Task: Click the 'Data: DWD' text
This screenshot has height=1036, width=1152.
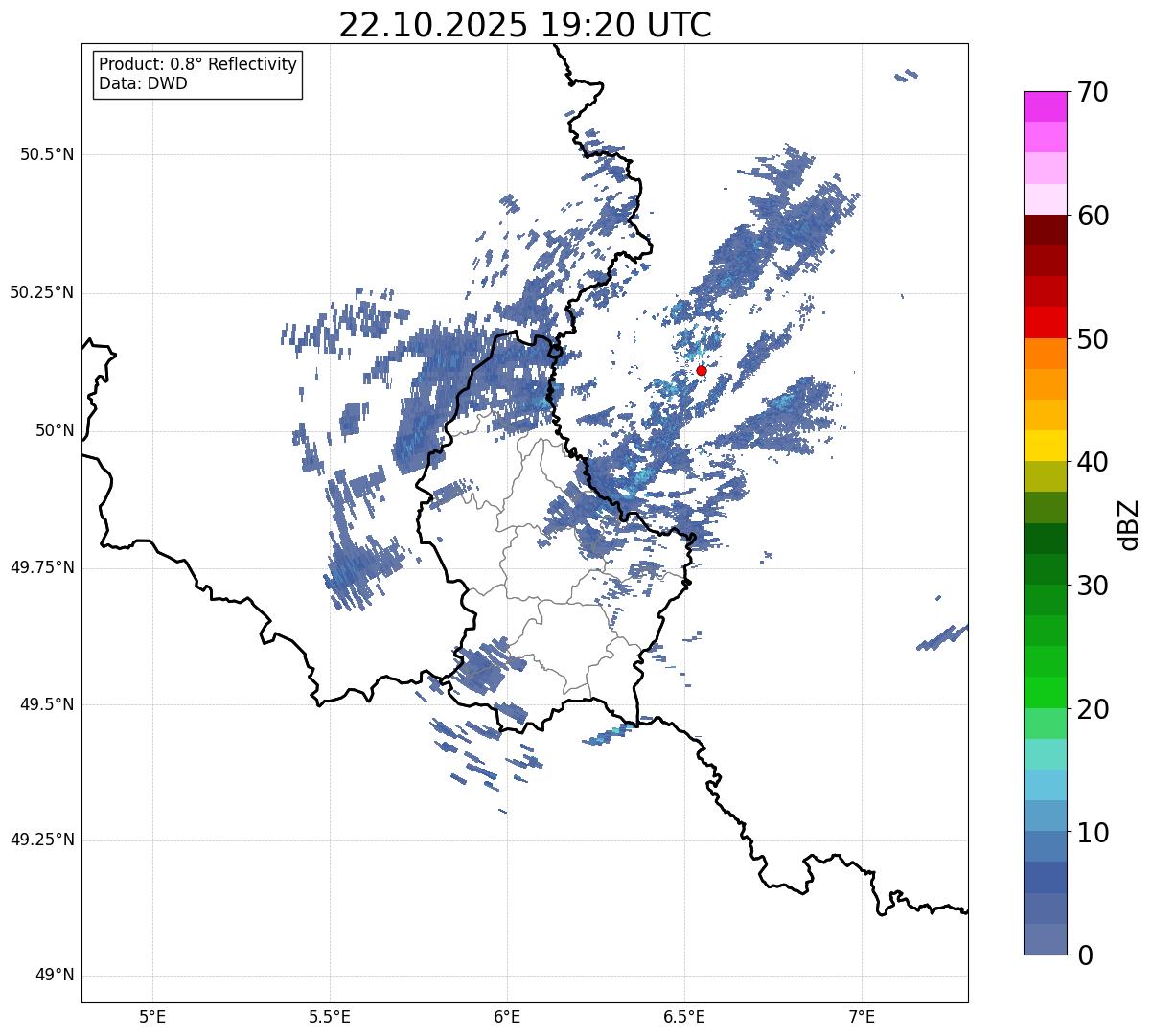Action: pyautogui.click(x=144, y=83)
